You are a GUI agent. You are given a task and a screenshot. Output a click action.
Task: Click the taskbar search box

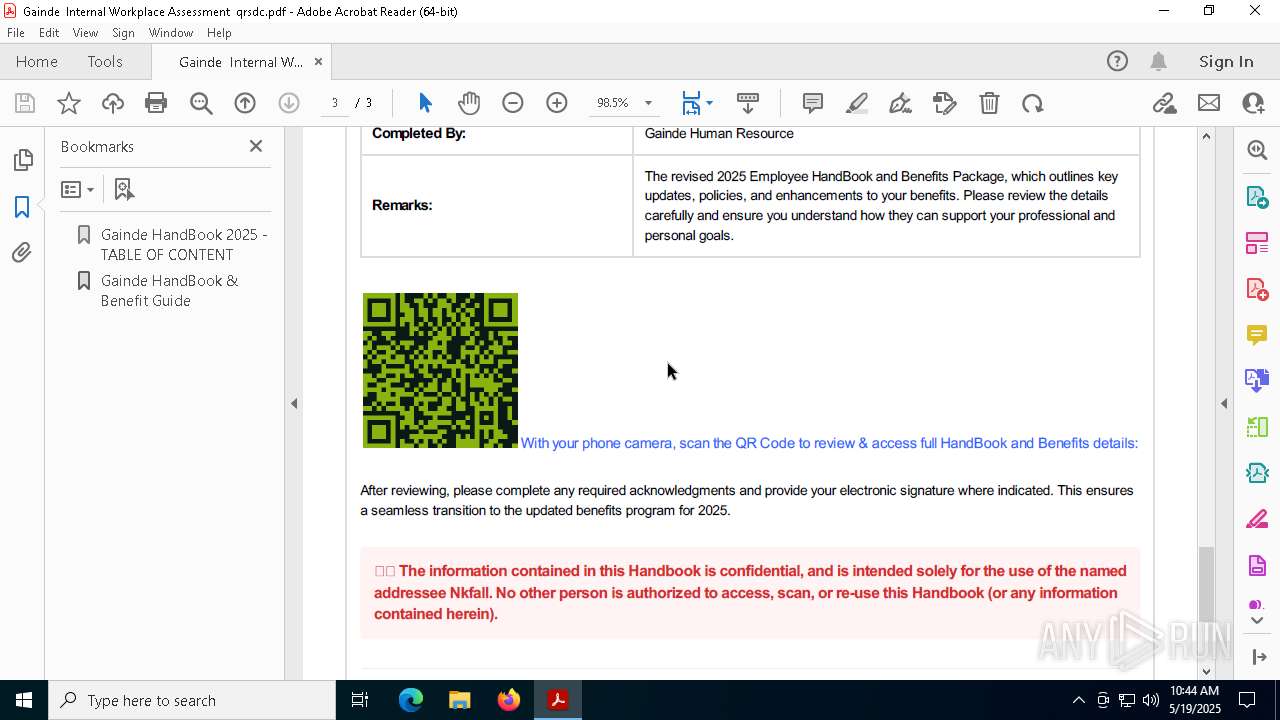pyautogui.click(x=192, y=700)
